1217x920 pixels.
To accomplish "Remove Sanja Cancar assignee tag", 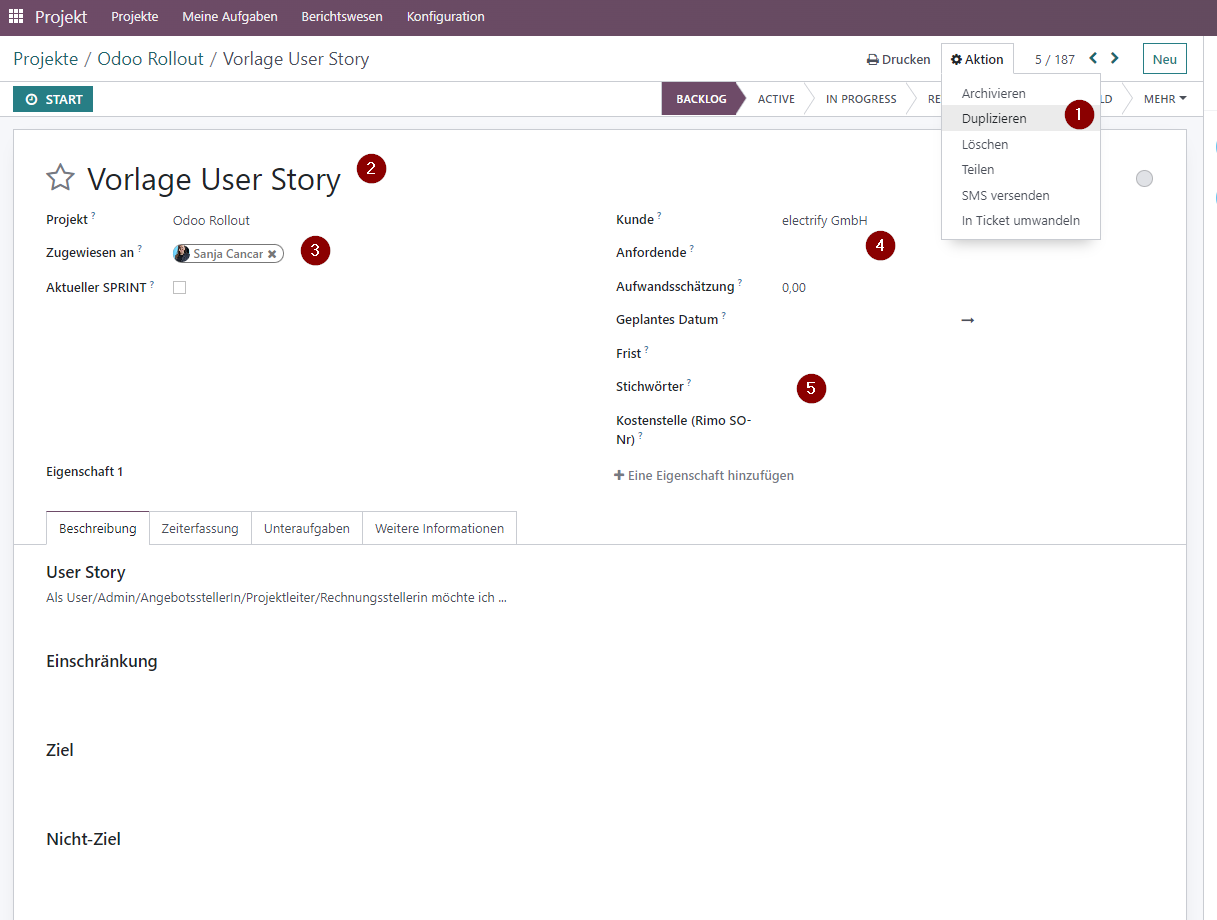I will (272, 254).
